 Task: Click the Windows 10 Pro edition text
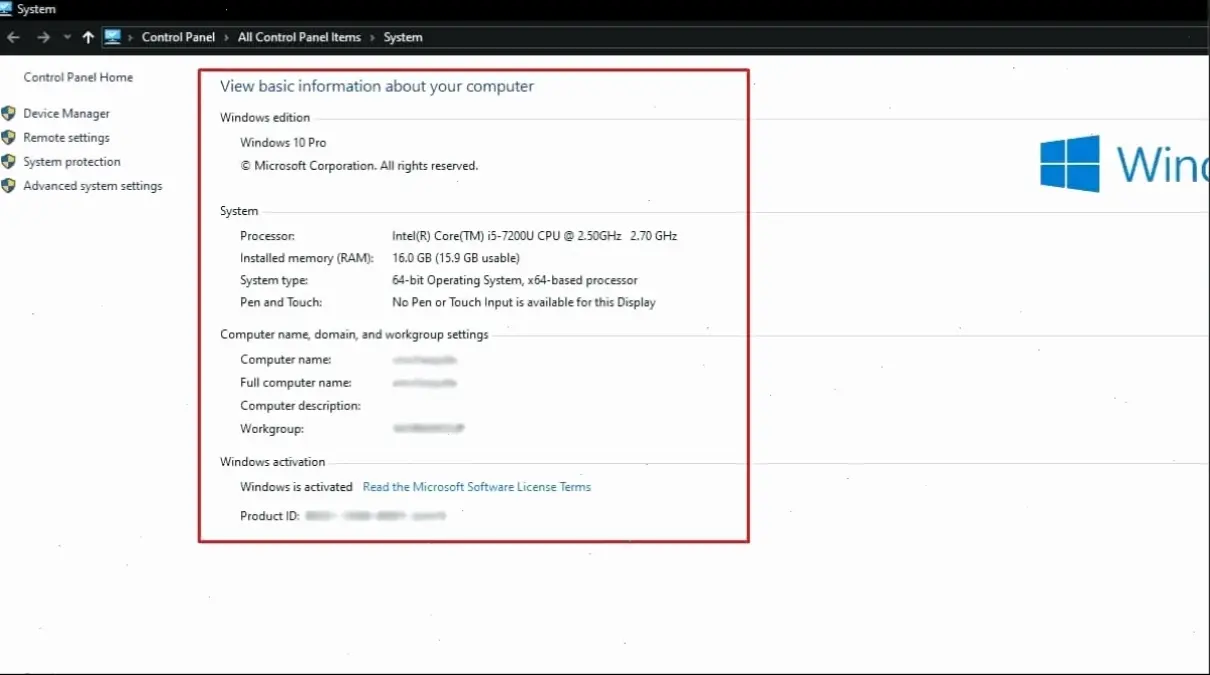283,143
